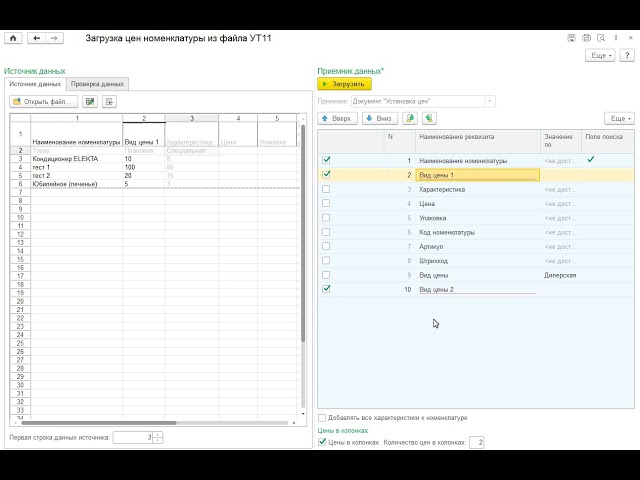Select column 3 header in source table
Viewport: 640px width, 480px height.
point(192,118)
